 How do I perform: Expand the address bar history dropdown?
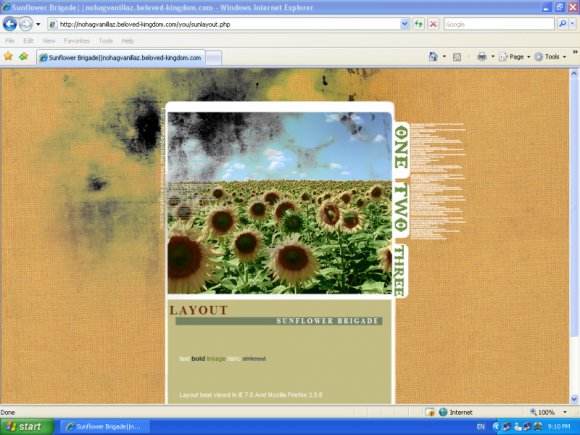tap(405, 24)
